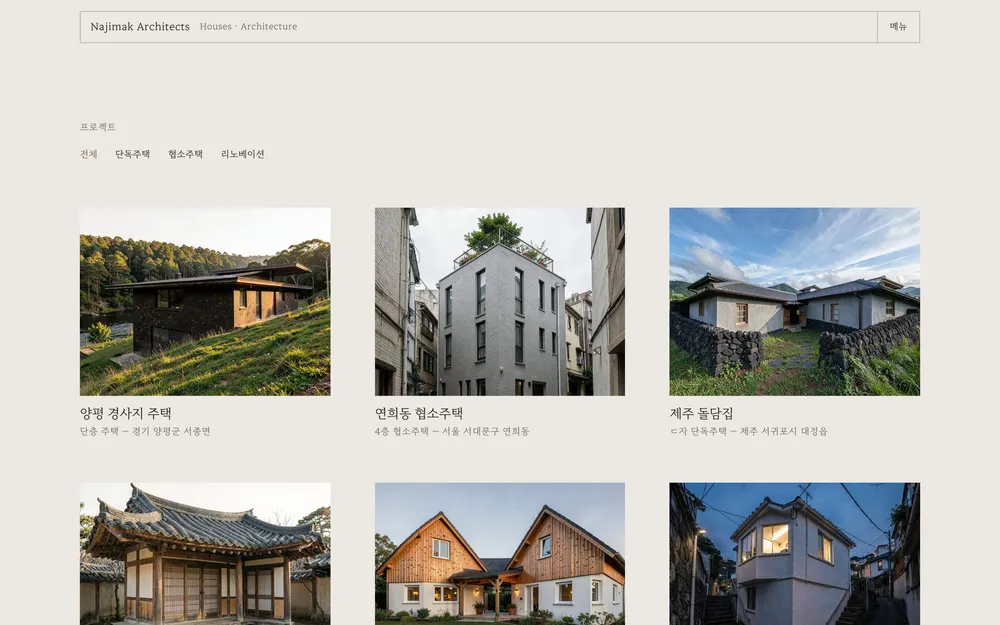Select the 전체 filter tab
This screenshot has width=1000, height=625.
pos(89,154)
